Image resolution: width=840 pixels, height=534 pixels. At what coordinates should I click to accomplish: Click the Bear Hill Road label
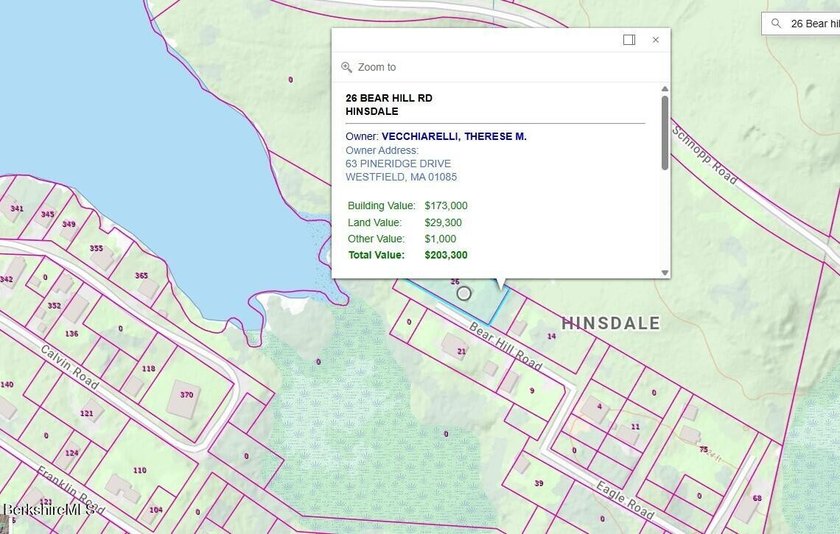(506, 347)
